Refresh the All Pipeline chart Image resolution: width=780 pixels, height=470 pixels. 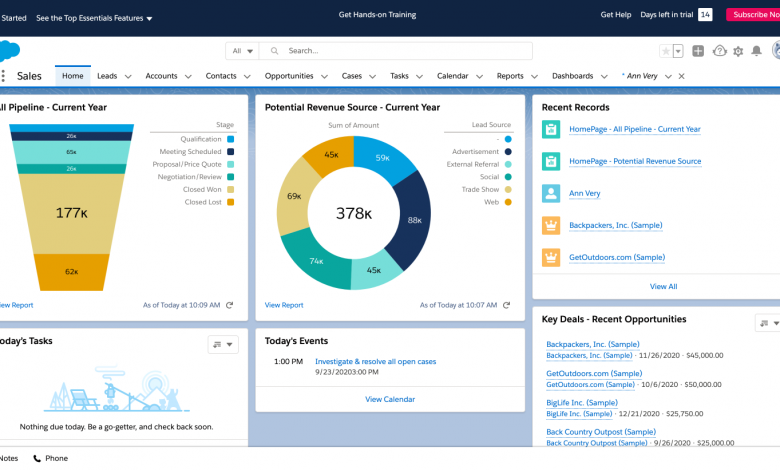point(229,305)
